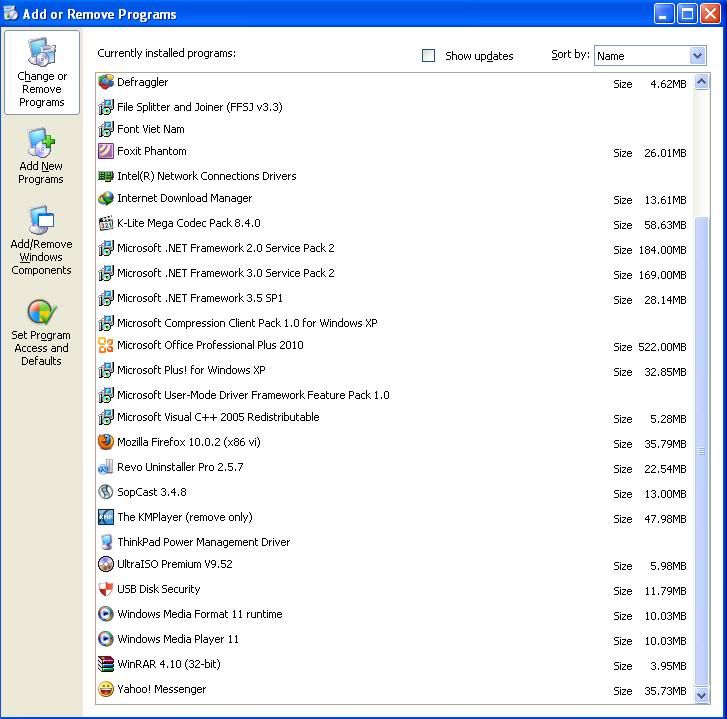Viewport: 727px width, 719px height.
Task: Click the Microsoft Plus! for Windows XP icon
Action: click(106, 370)
